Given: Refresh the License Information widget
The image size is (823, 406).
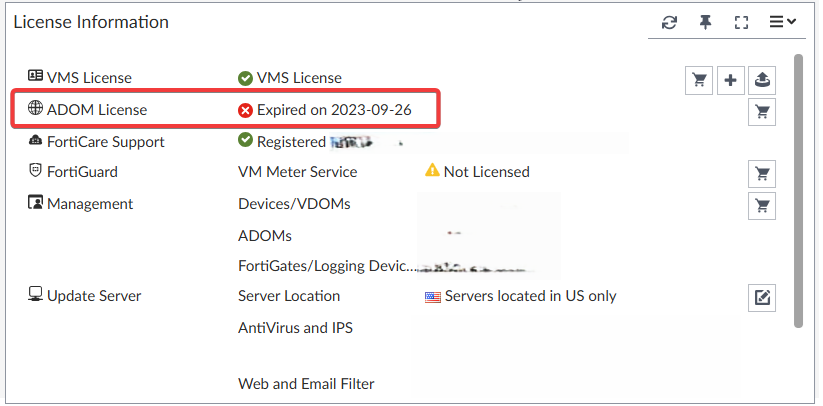Looking at the screenshot, I should [x=670, y=23].
